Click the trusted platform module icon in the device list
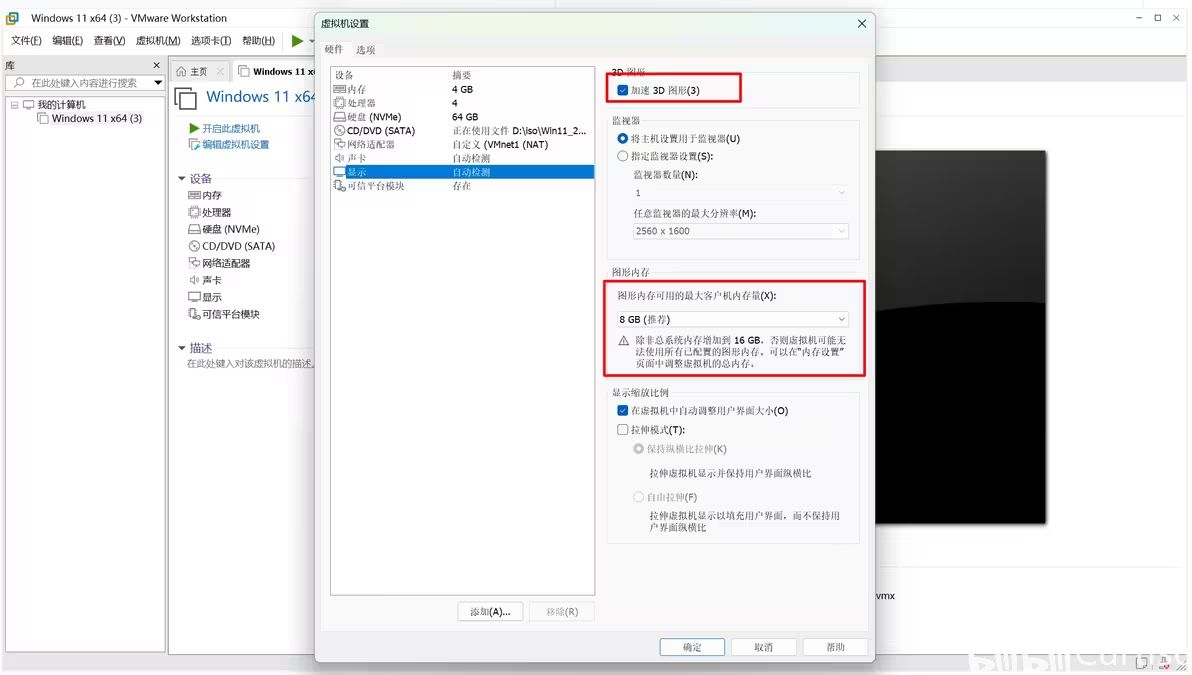The height and width of the screenshot is (675, 1192). (340, 185)
